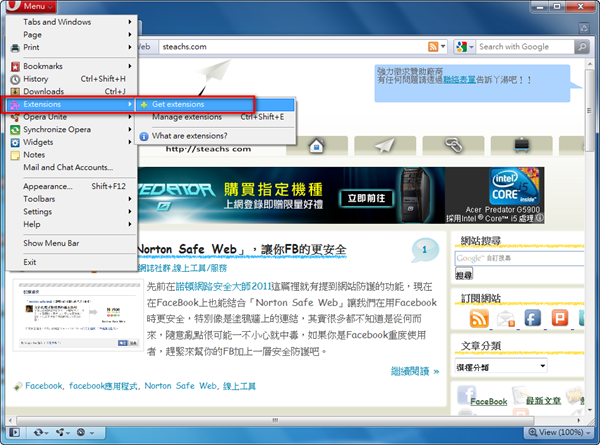Image resolution: width=600 pixels, height=445 pixels.
Task: Click the 繼續閱讀 read more link
Action: 415,371
